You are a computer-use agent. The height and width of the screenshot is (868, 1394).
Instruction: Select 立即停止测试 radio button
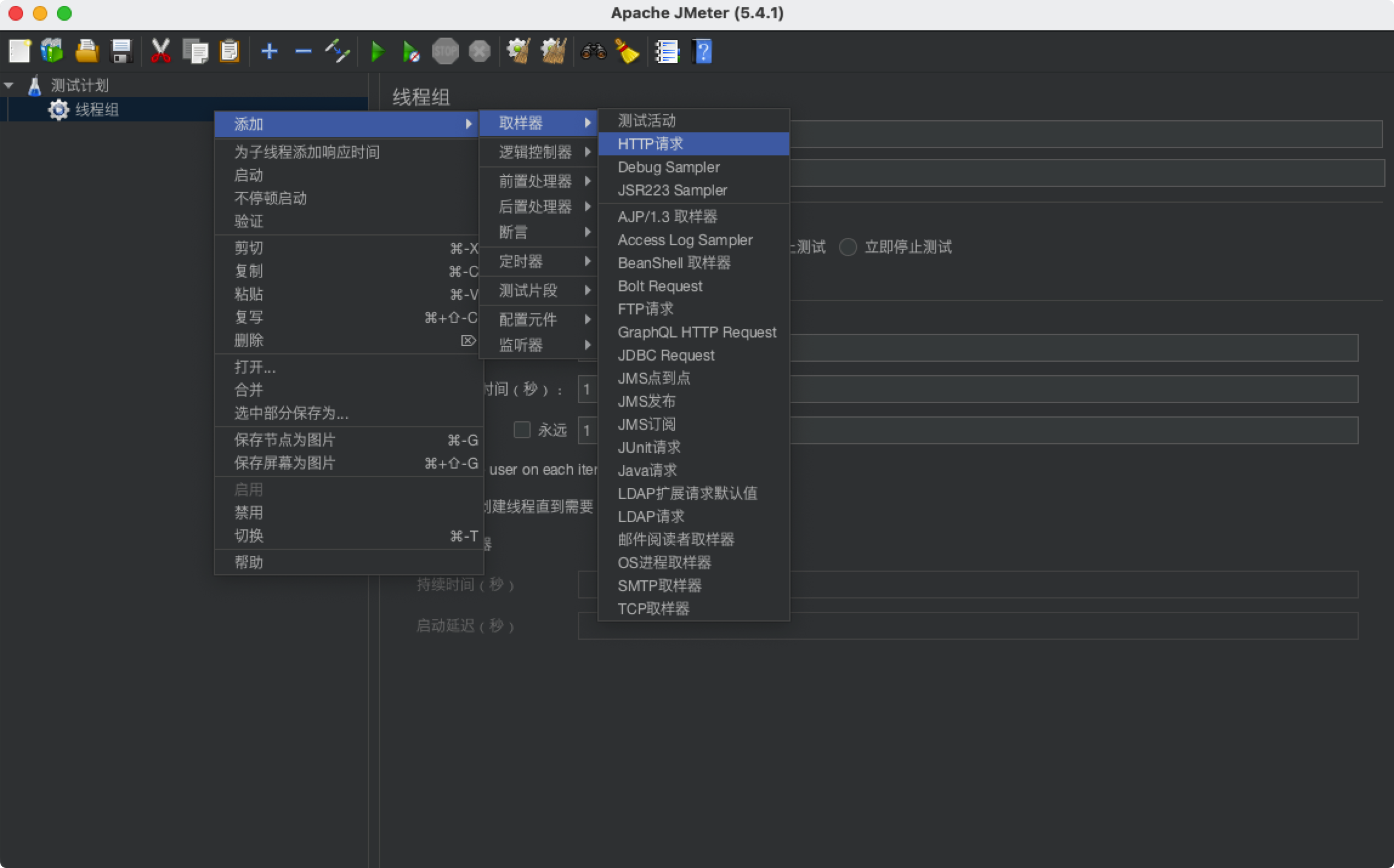(x=848, y=247)
